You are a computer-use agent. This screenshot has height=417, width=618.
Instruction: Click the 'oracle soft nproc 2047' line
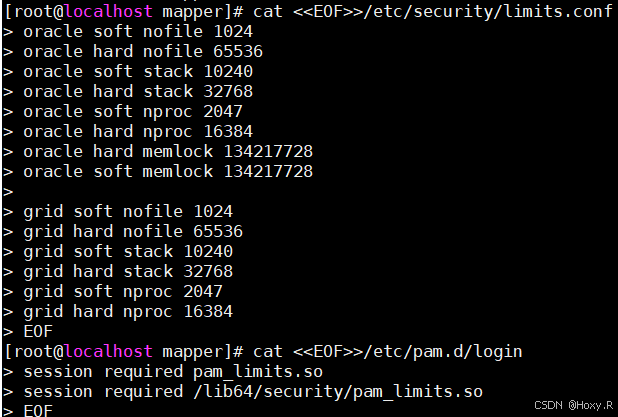click(133, 112)
